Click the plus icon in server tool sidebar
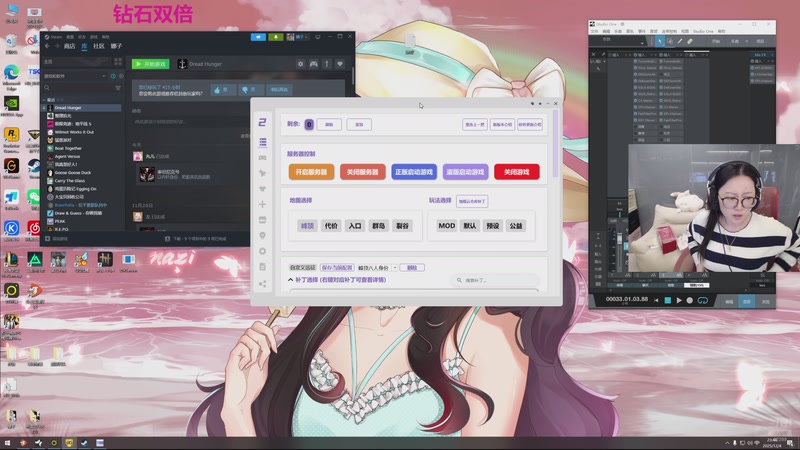This screenshot has height=450, width=800. (262, 204)
